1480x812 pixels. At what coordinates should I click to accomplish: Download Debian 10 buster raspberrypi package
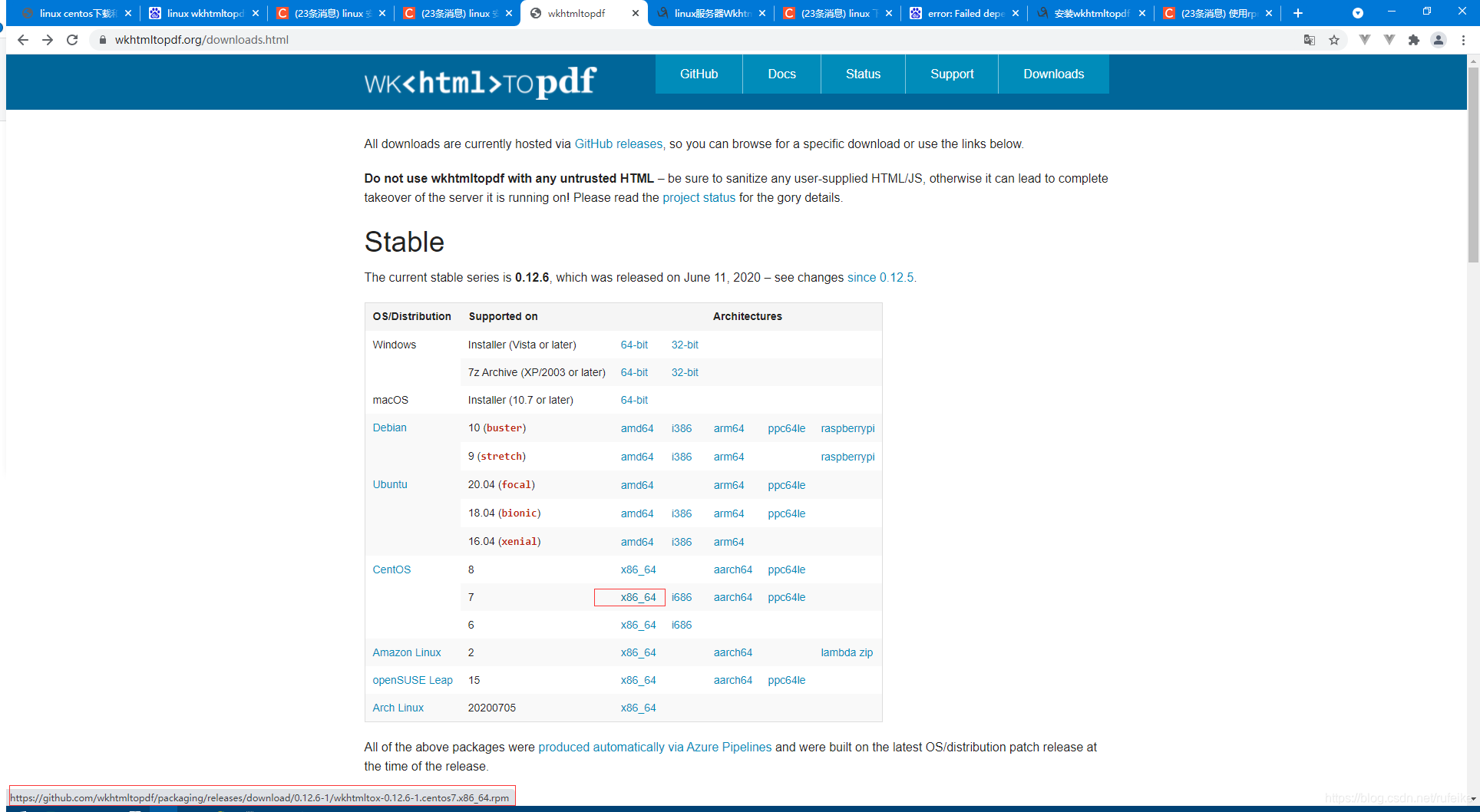pyautogui.click(x=847, y=429)
